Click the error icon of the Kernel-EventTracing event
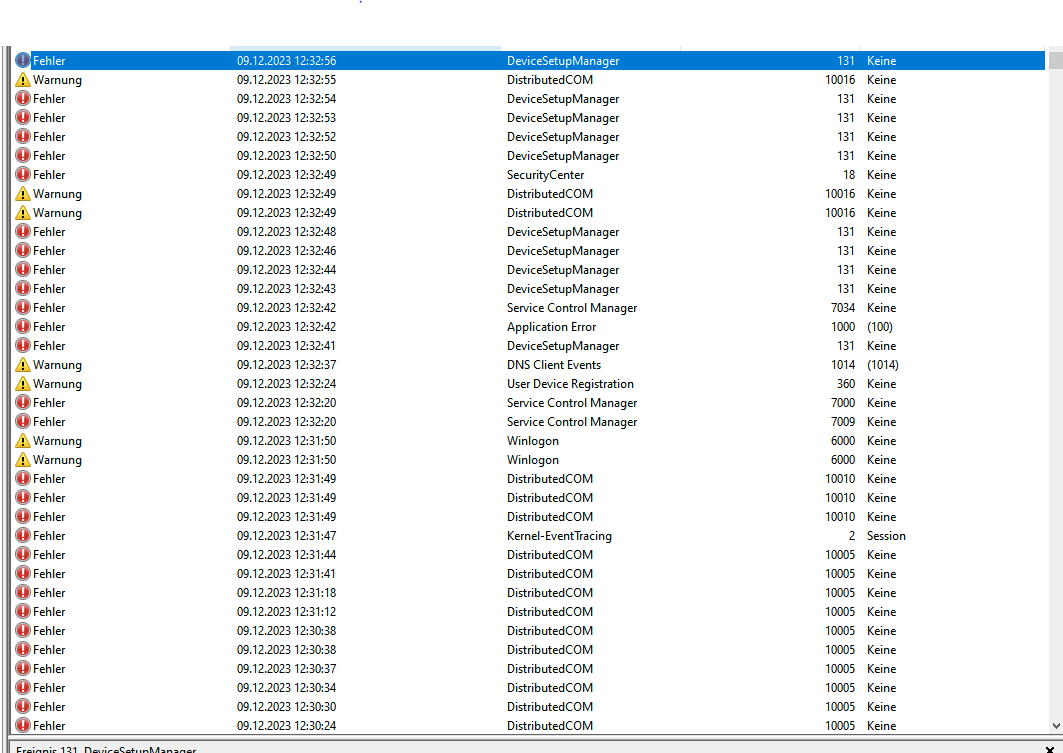 pyautogui.click(x=22, y=535)
